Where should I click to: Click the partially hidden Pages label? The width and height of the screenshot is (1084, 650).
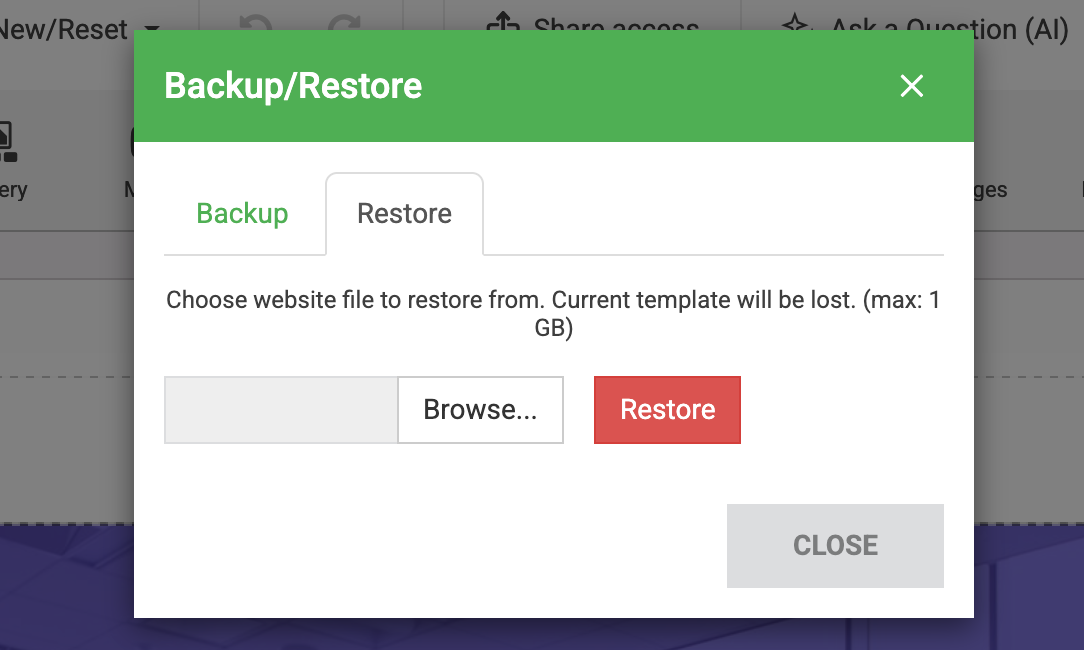pos(990,190)
